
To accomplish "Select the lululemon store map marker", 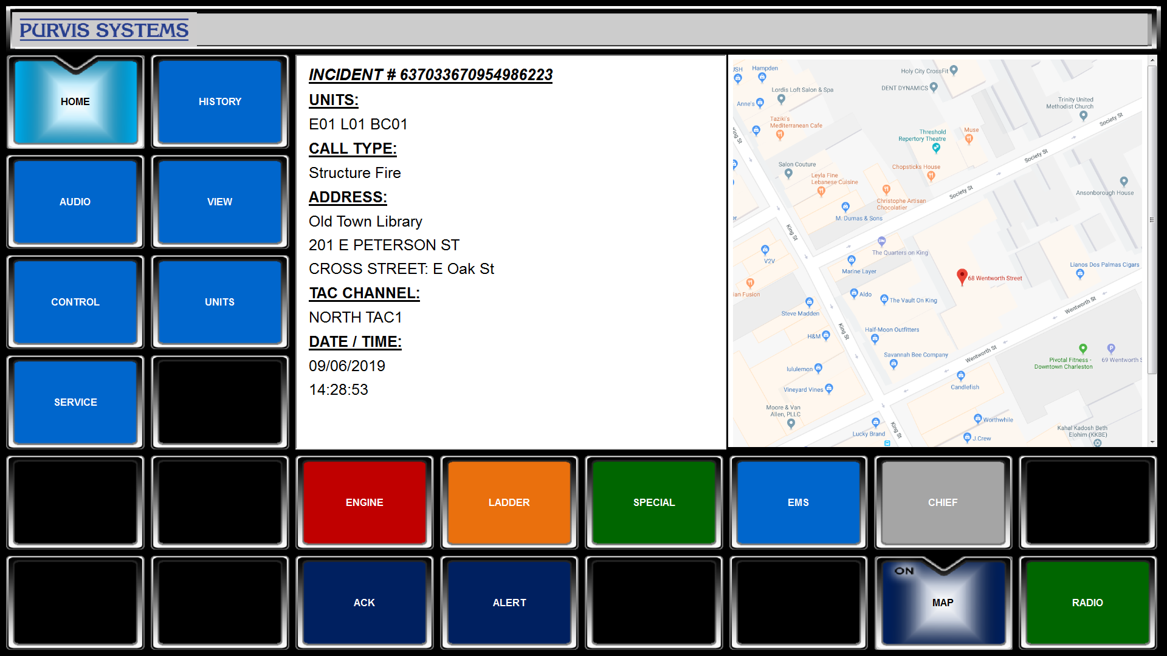I will tap(818, 368).
